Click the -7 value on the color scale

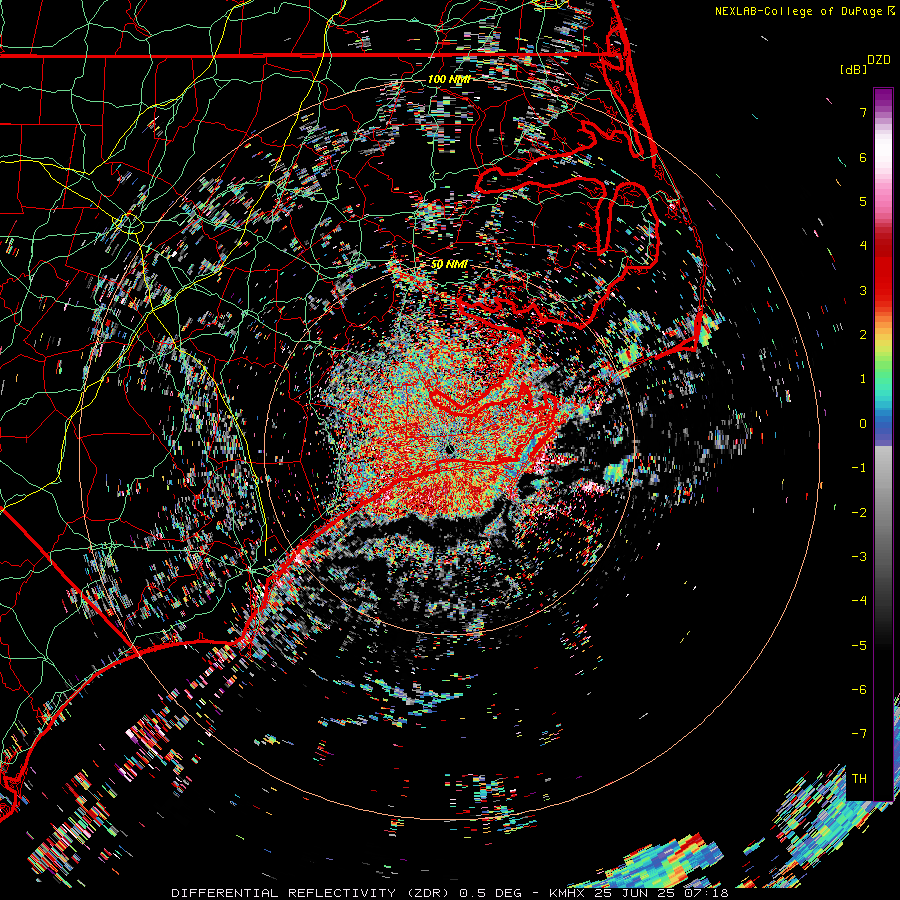click(859, 734)
